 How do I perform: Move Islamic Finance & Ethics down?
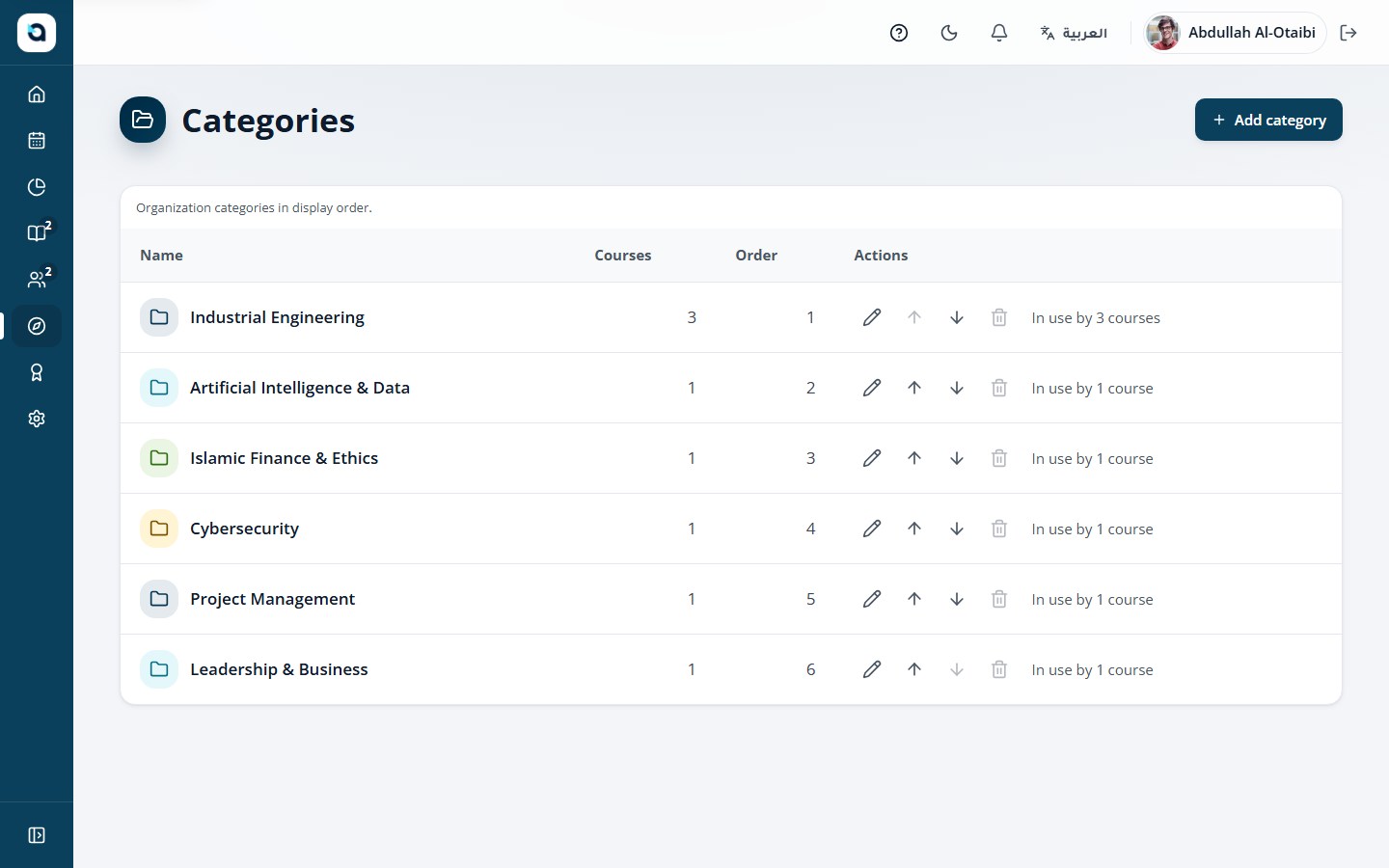tap(957, 458)
